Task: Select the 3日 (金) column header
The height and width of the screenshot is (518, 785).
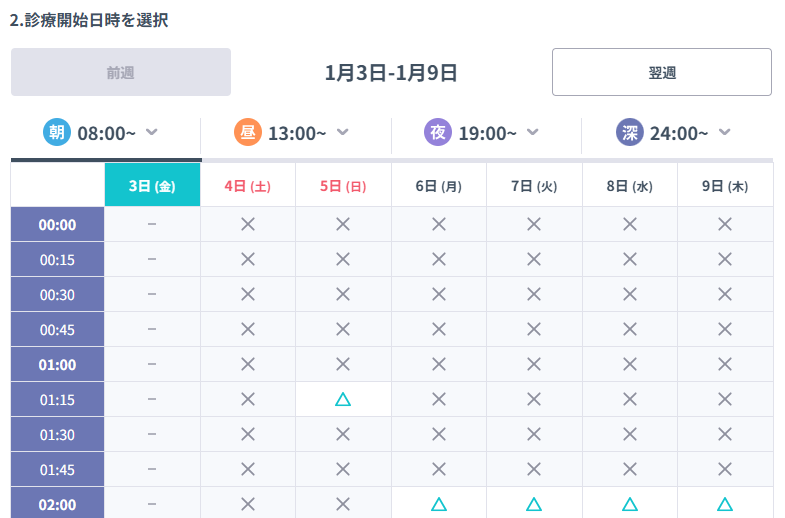Action: (152, 186)
